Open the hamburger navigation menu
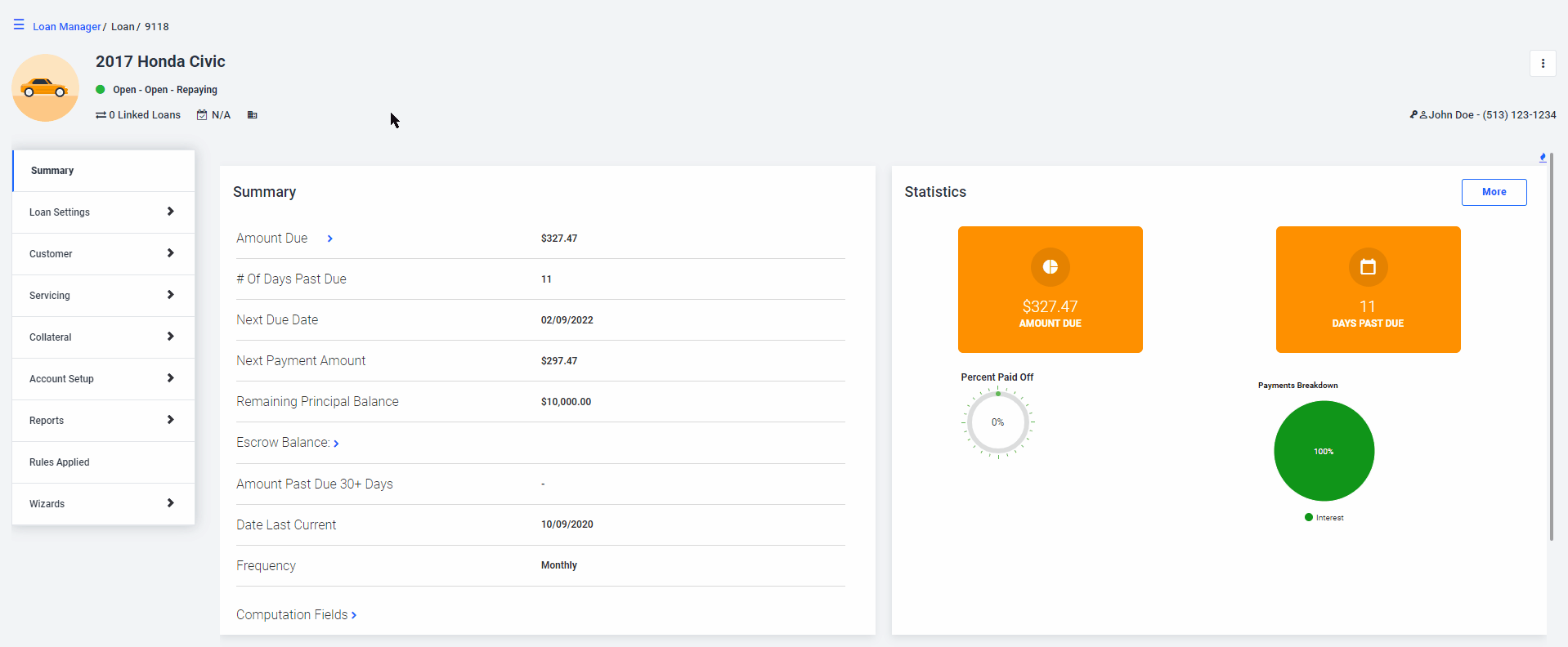The width and height of the screenshot is (1568, 647). pos(19,25)
